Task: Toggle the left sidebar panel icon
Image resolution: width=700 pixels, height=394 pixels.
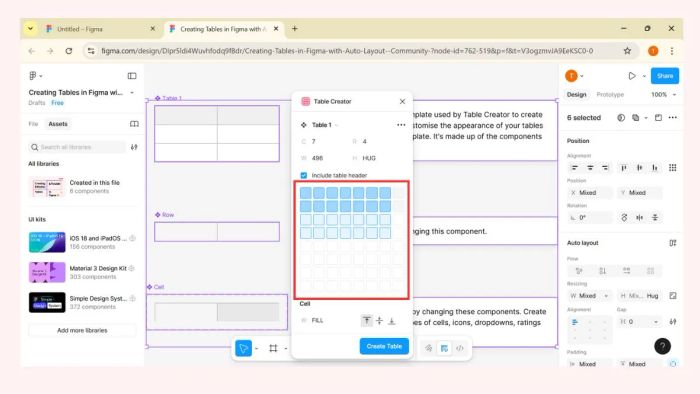Action: click(132, 76)
